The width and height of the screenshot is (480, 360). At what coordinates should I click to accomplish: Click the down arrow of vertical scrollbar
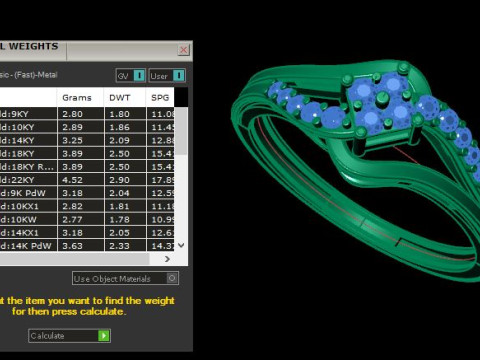pos(181,246)
